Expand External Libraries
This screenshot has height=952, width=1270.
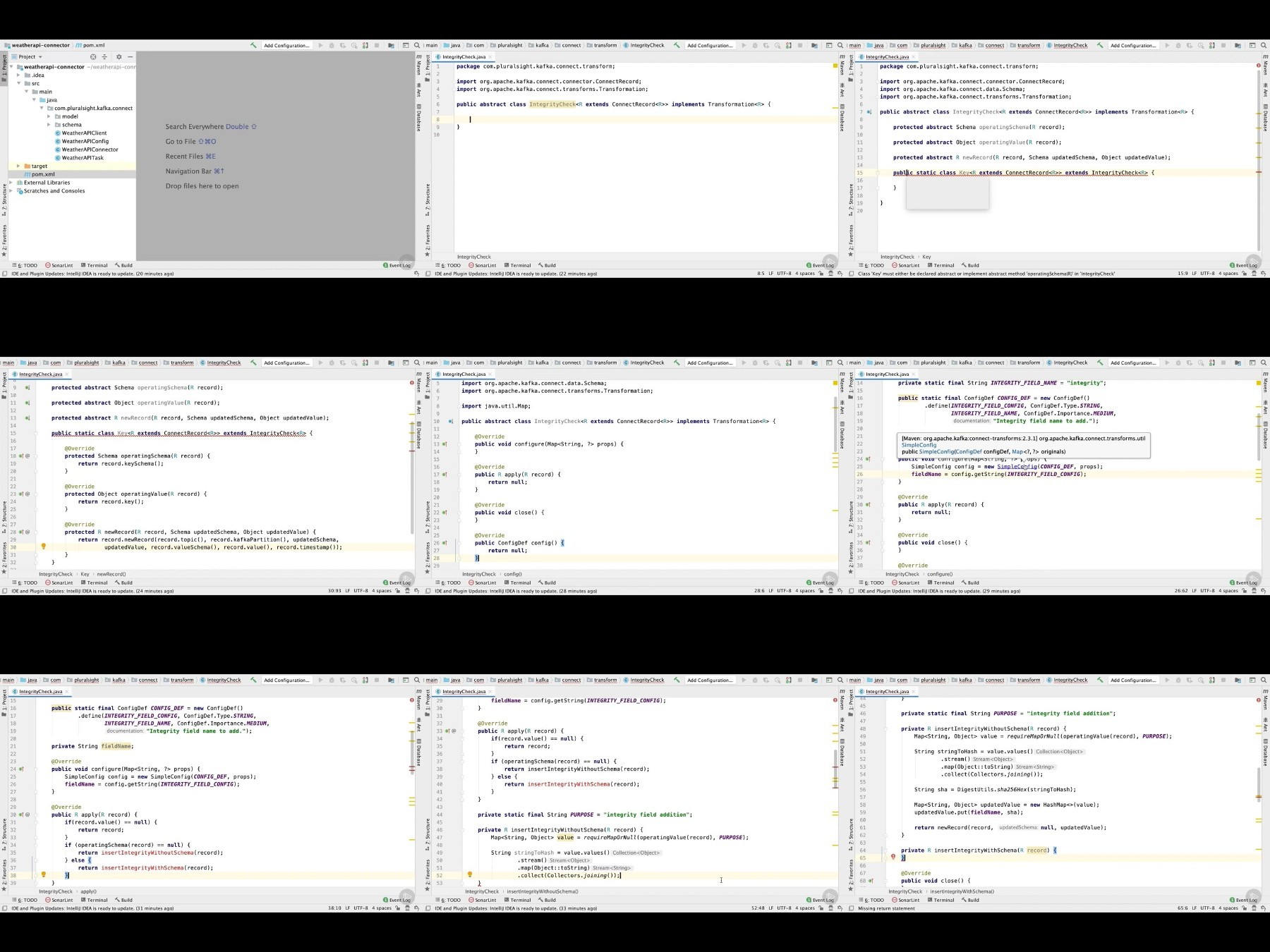[x=12, y=183]
